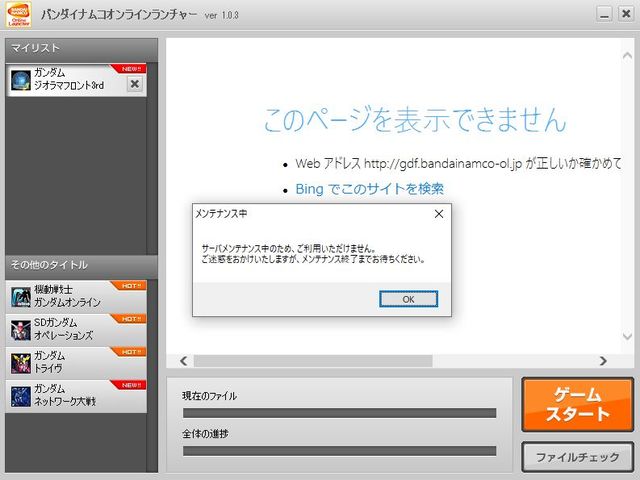This screenshot has width=640, height=480.
Task: Click the ゲームスタート button
Action: (x=578, y=404)
